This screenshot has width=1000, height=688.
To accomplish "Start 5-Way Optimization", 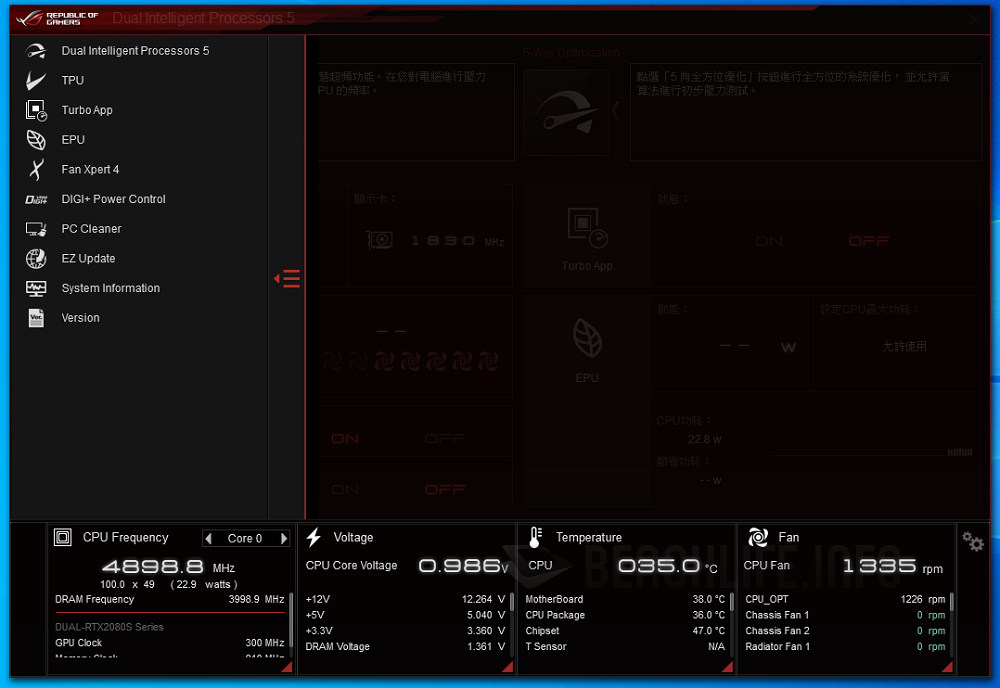I will pyautogui.click(x=565, y=110).
